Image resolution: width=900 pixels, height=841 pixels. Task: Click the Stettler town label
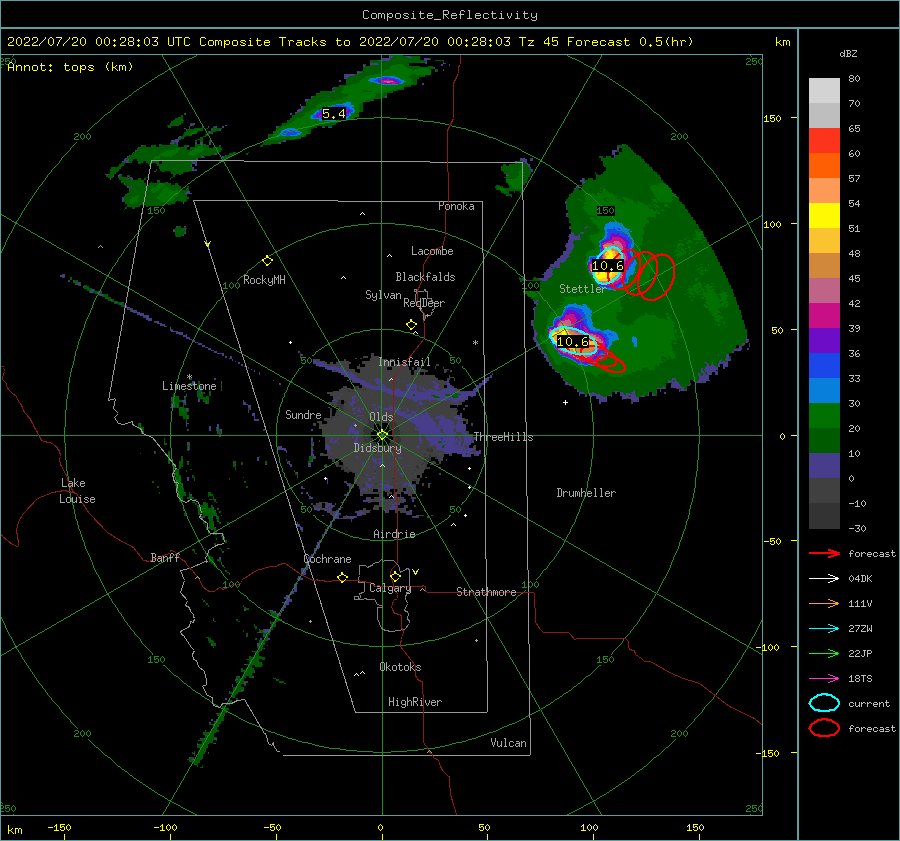coord(582,289)
